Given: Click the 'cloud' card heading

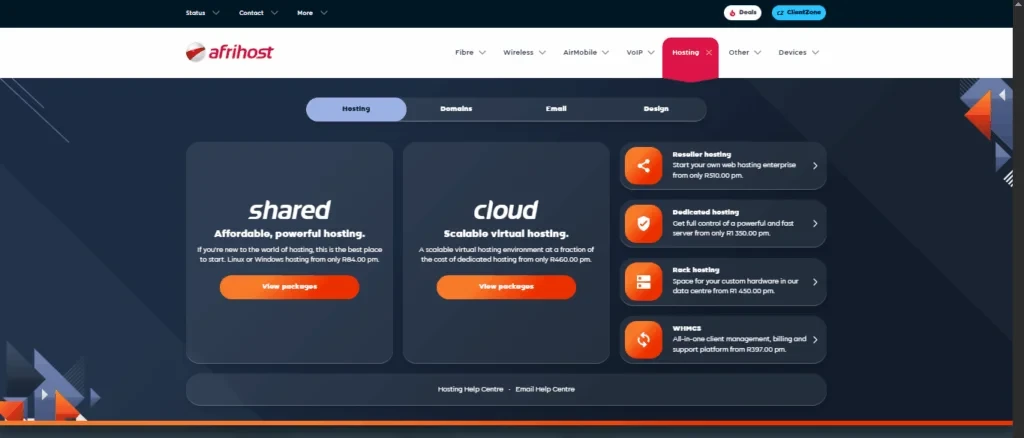Looking at the screenshot, I should click(506, 210).
